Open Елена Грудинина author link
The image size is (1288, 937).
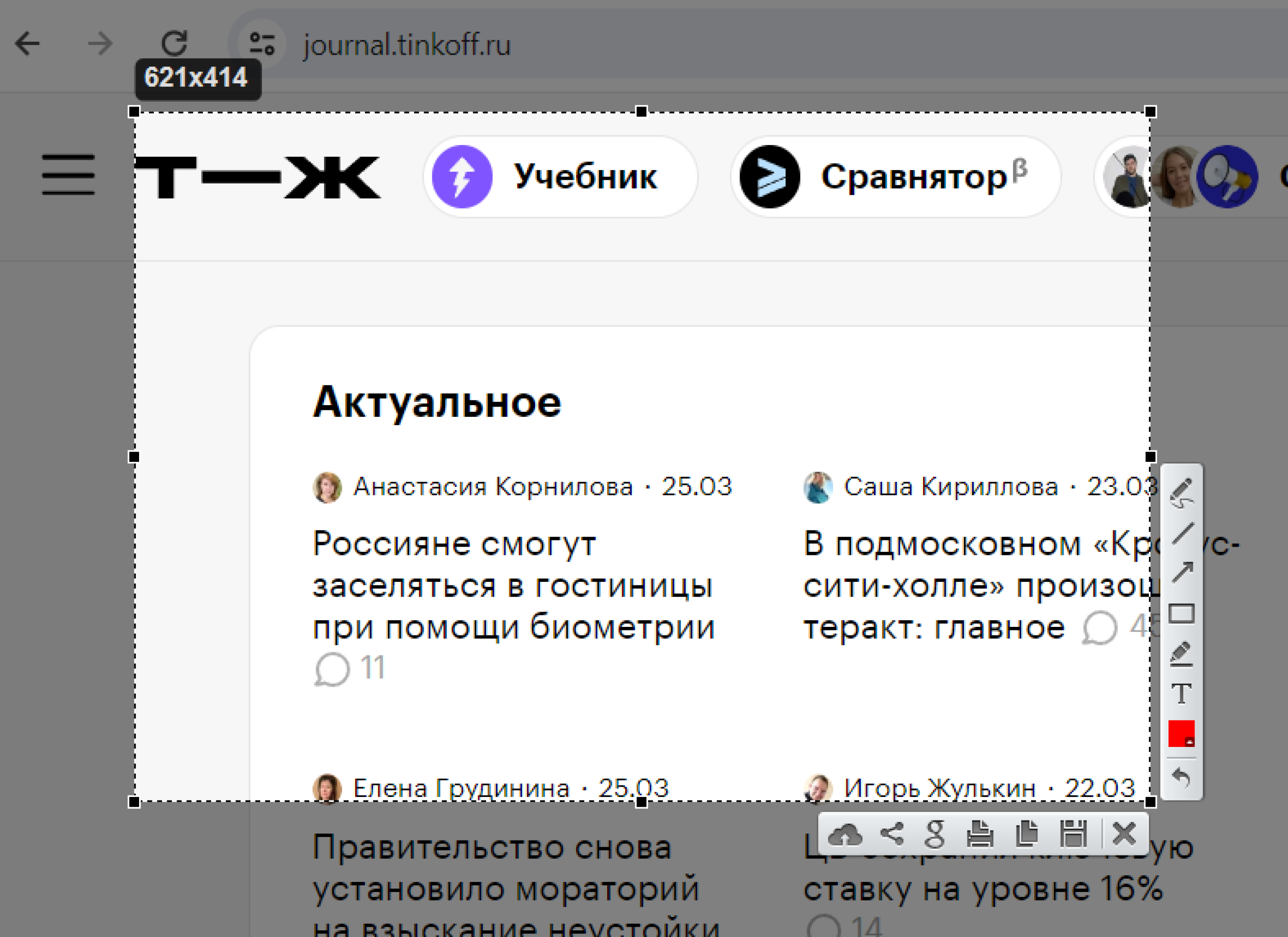[461, 789]
